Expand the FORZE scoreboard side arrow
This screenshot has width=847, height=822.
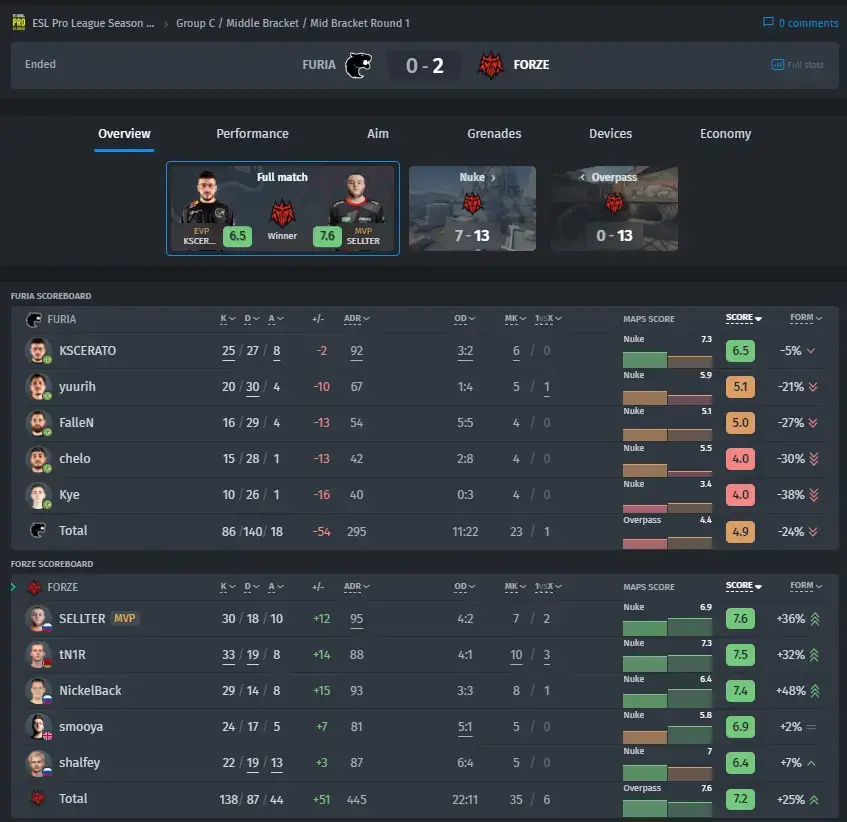click(x=13, y=587)
